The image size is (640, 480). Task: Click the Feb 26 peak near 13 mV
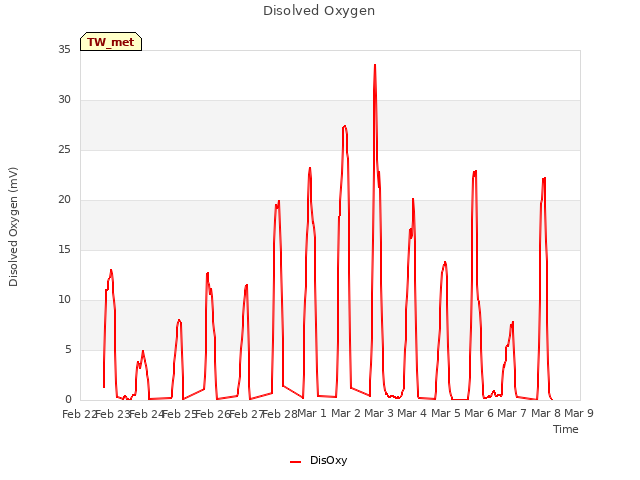point(208,273)
